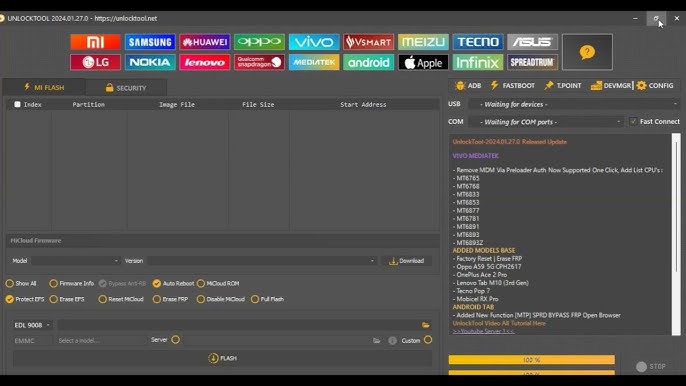
Task: Open the MiCloud Firmware Model dropdown
Action: [76, 261]
